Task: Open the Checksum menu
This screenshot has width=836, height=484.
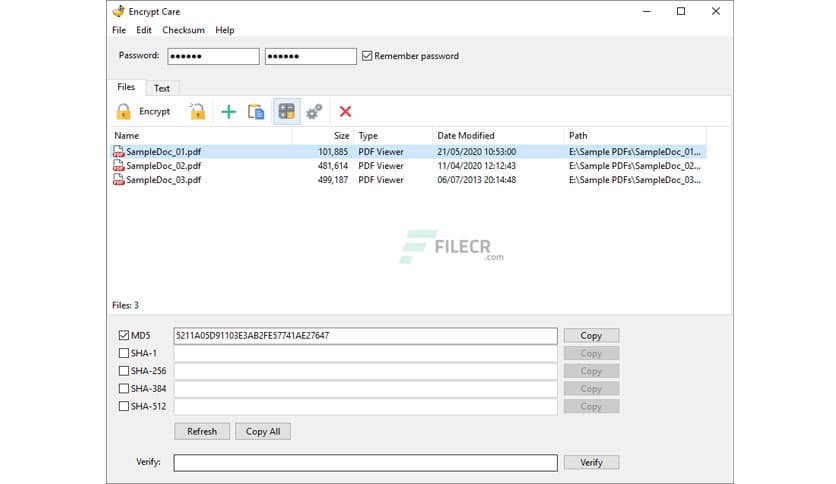Action: [183, 30]
